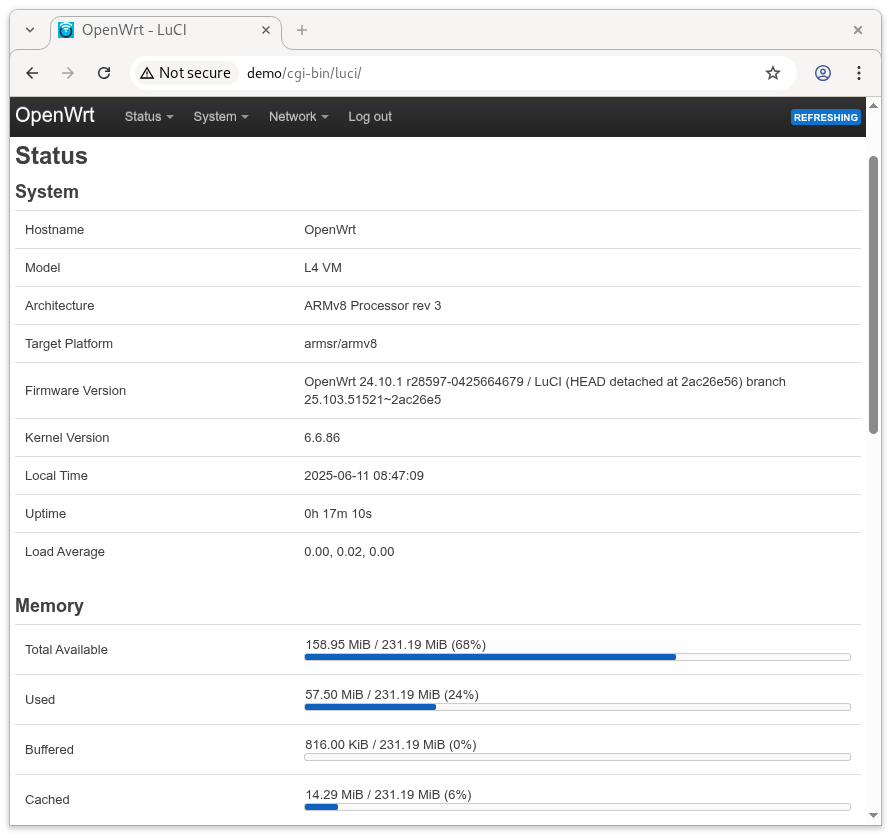Expand the Network menu
891x838 pixels.
[x=298, y=116]
